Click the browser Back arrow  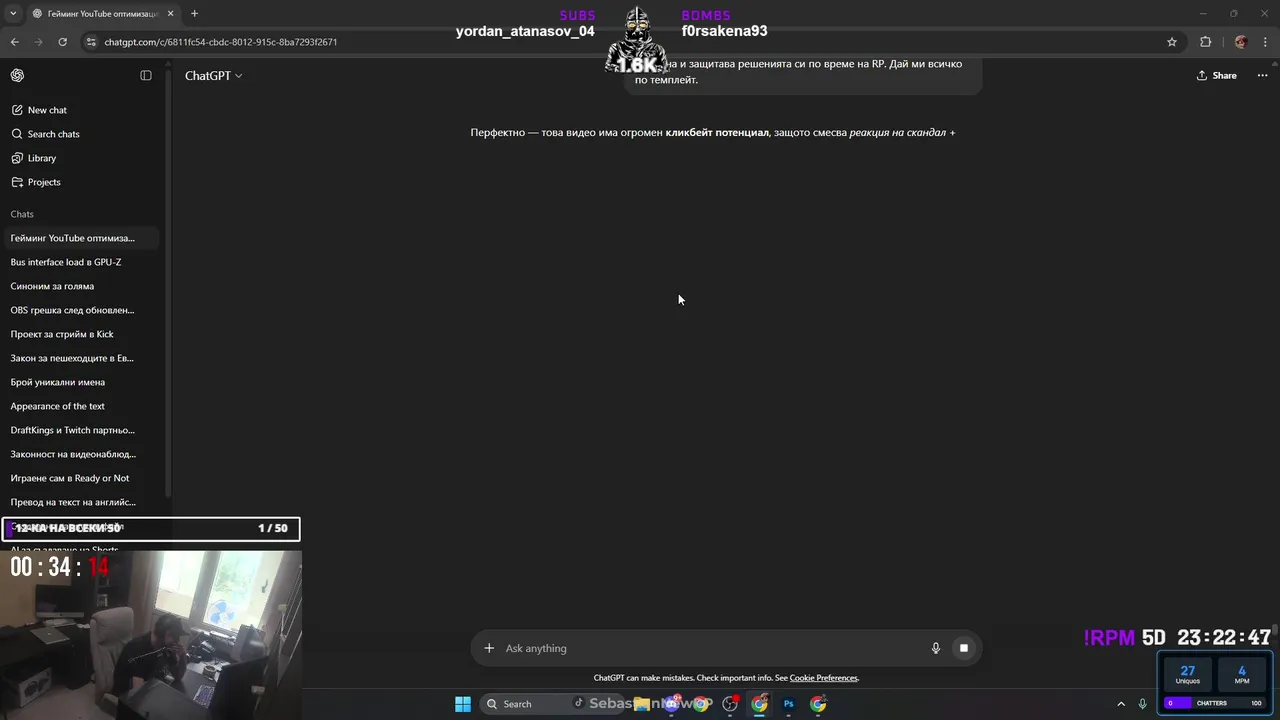pyautogui.click(x=14, y=42)
